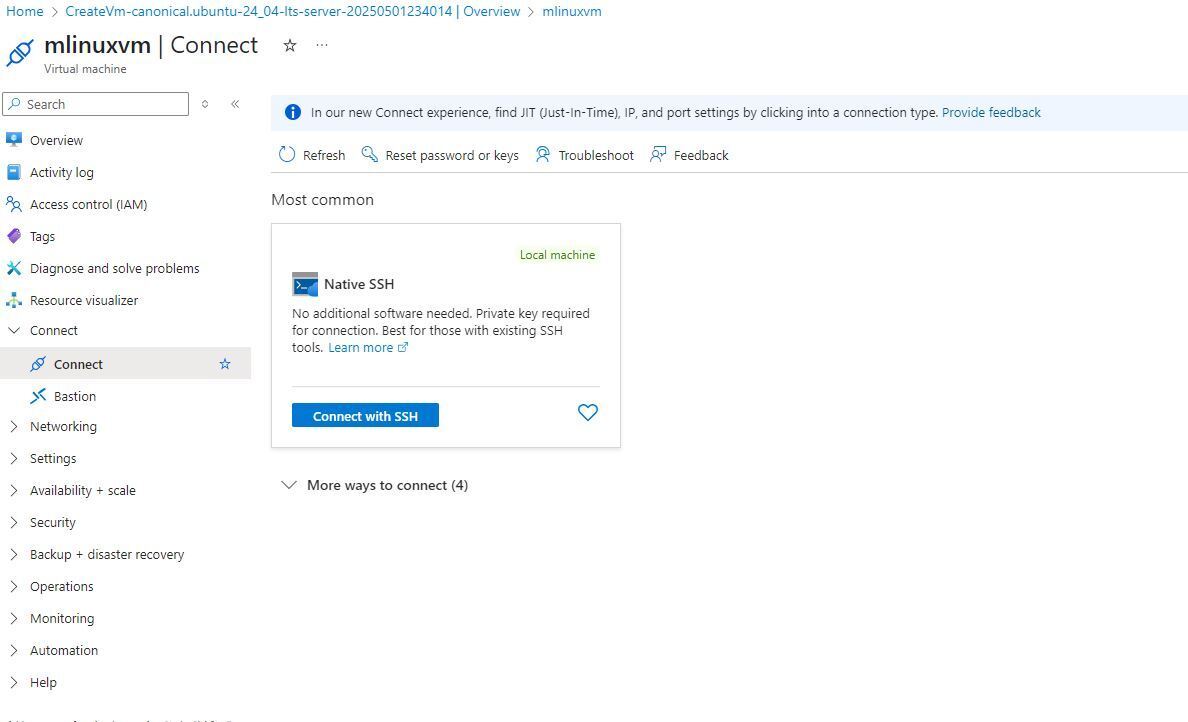1188x722 pixels.
Task: Click the Connect plug icon in sidebar
Action: [x=38, y=364]
